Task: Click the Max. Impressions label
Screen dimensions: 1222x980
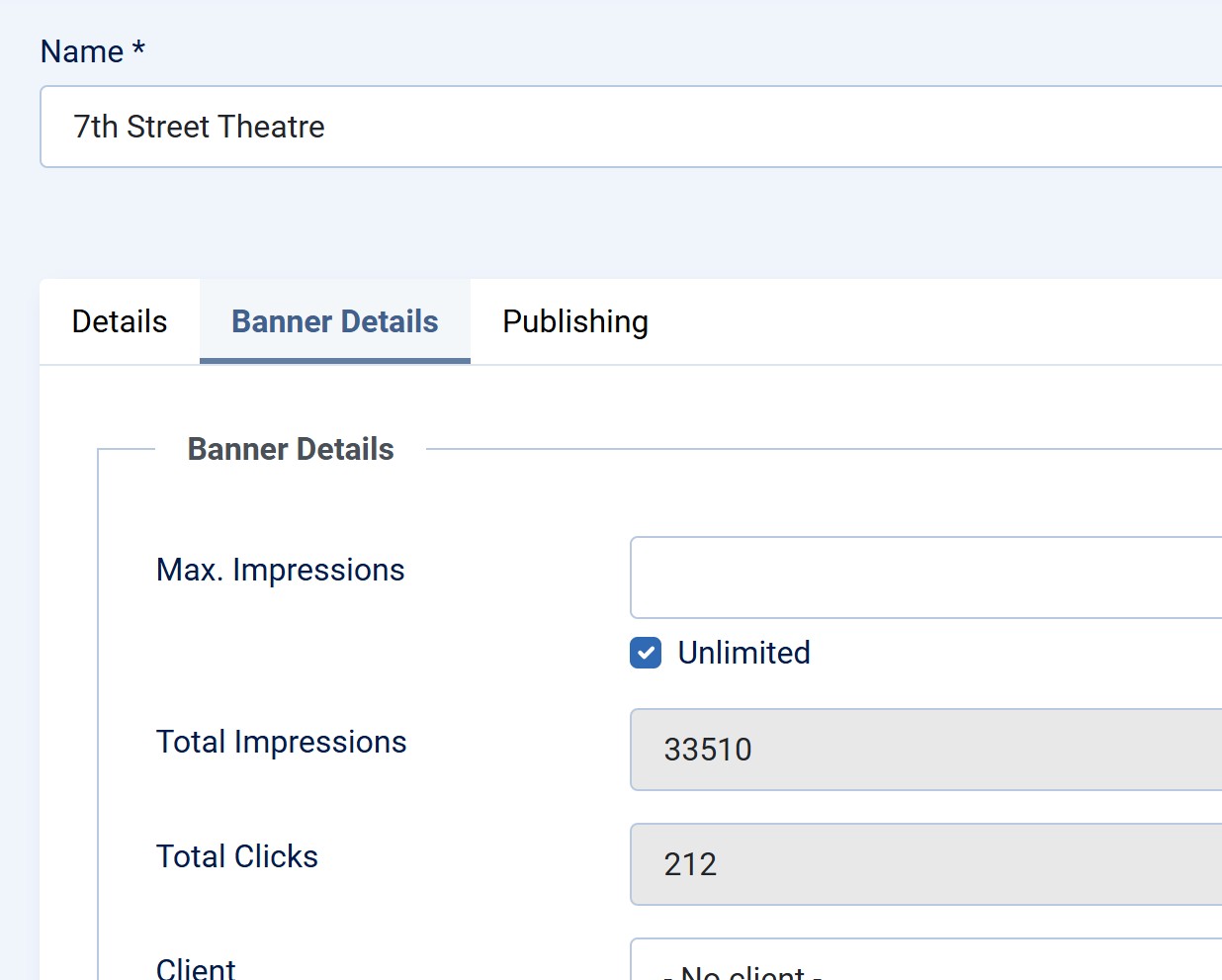Action: (281, 570)
